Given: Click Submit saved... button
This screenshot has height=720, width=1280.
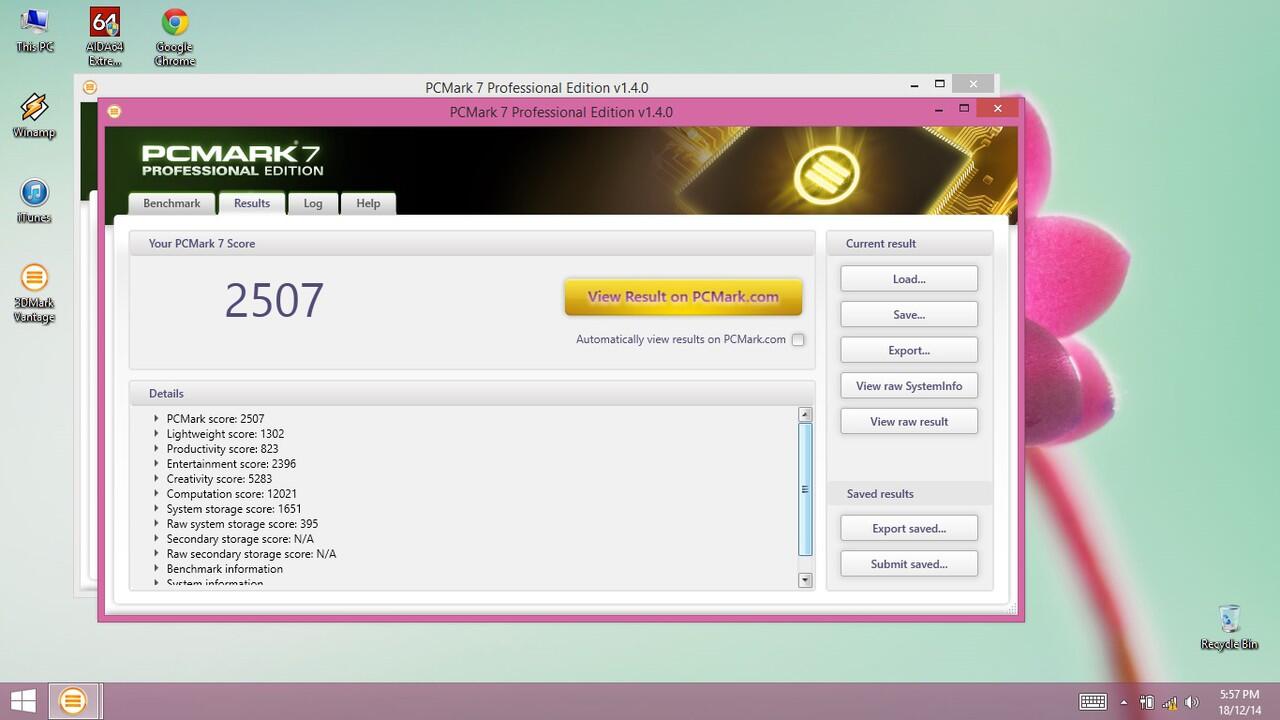Looking at the screenshot, I should (909, 564).
